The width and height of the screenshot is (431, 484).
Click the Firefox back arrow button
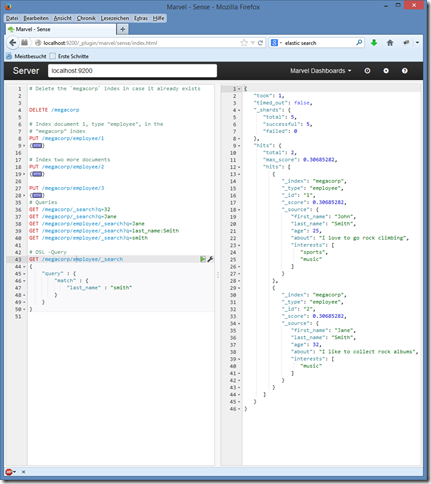click(13, 43)
